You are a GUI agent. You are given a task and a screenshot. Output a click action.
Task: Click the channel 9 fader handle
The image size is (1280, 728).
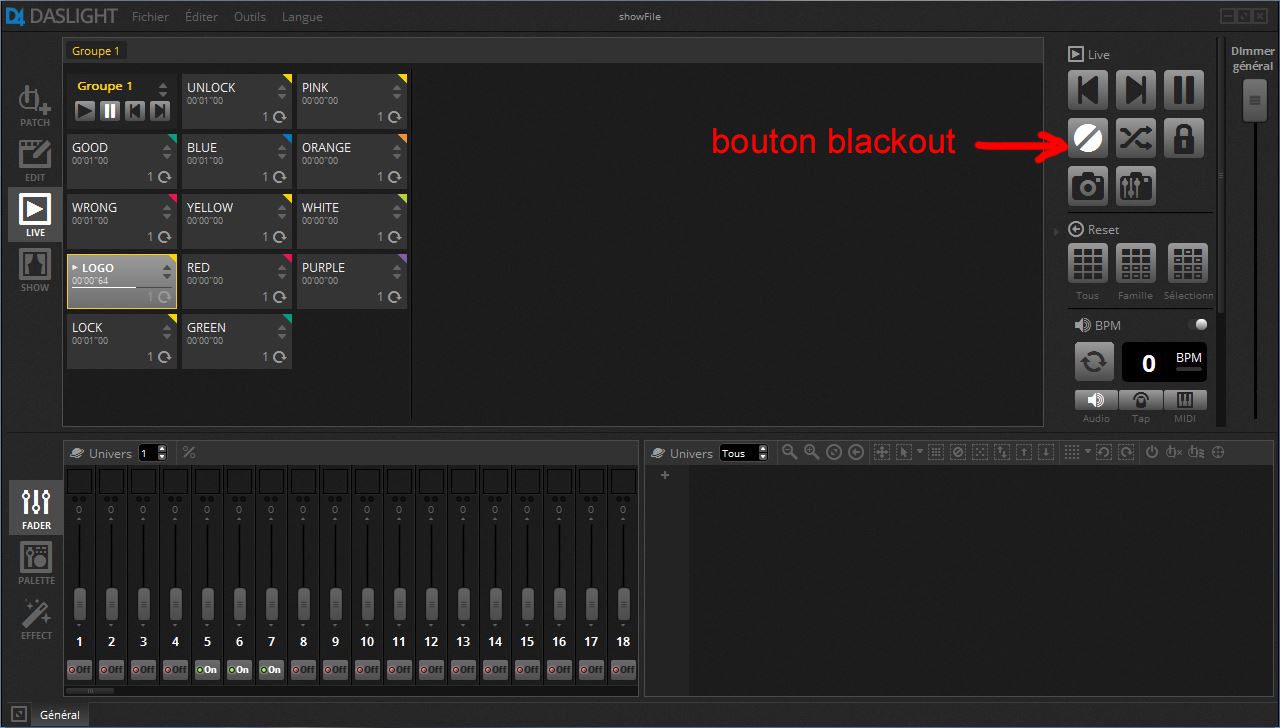coord(335,604)
